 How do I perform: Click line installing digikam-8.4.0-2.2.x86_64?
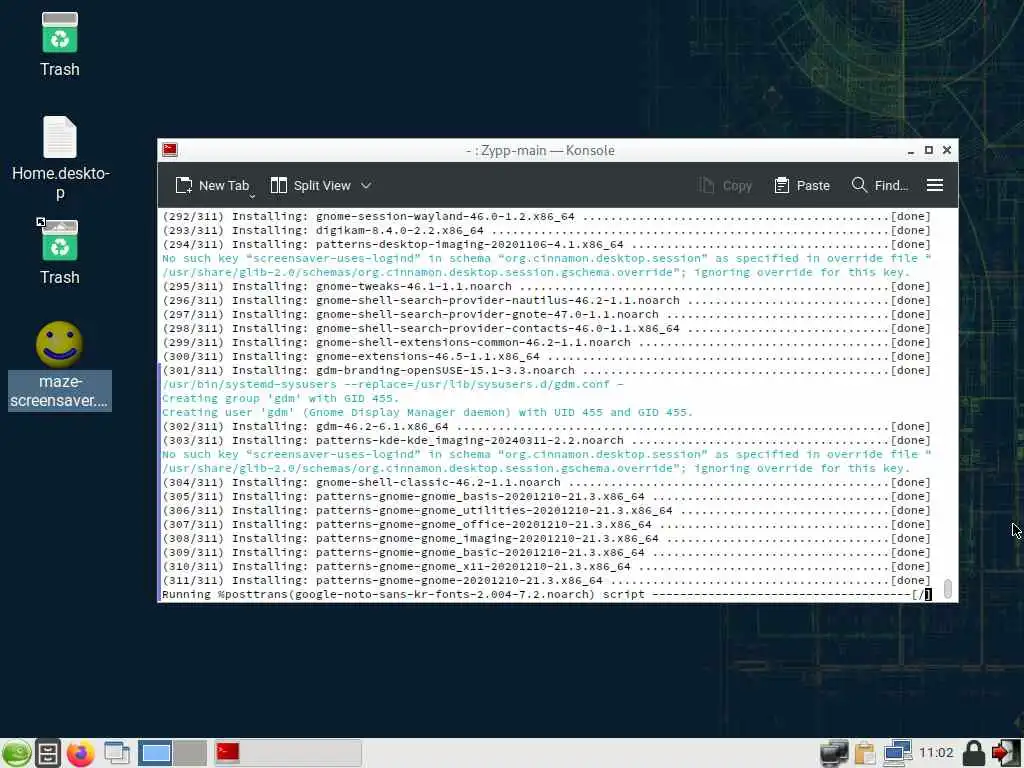546,231
